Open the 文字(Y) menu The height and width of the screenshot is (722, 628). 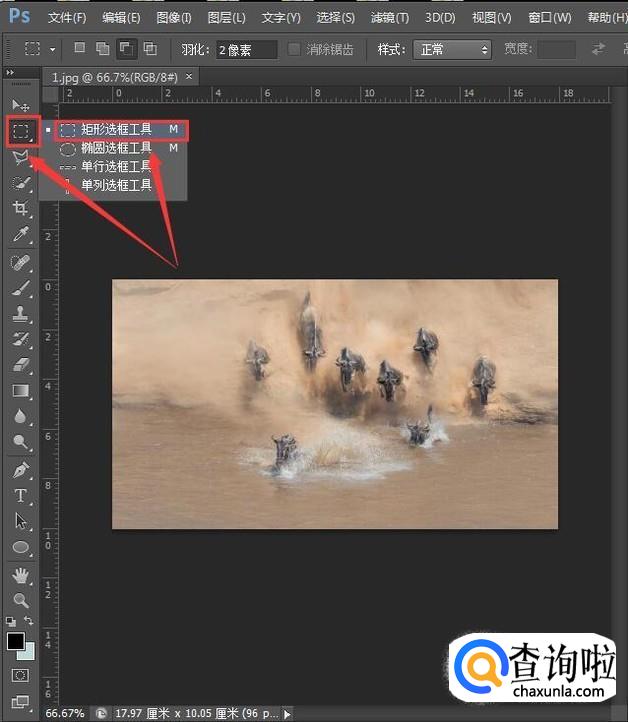pyautogui.click(x=281, y=18)
